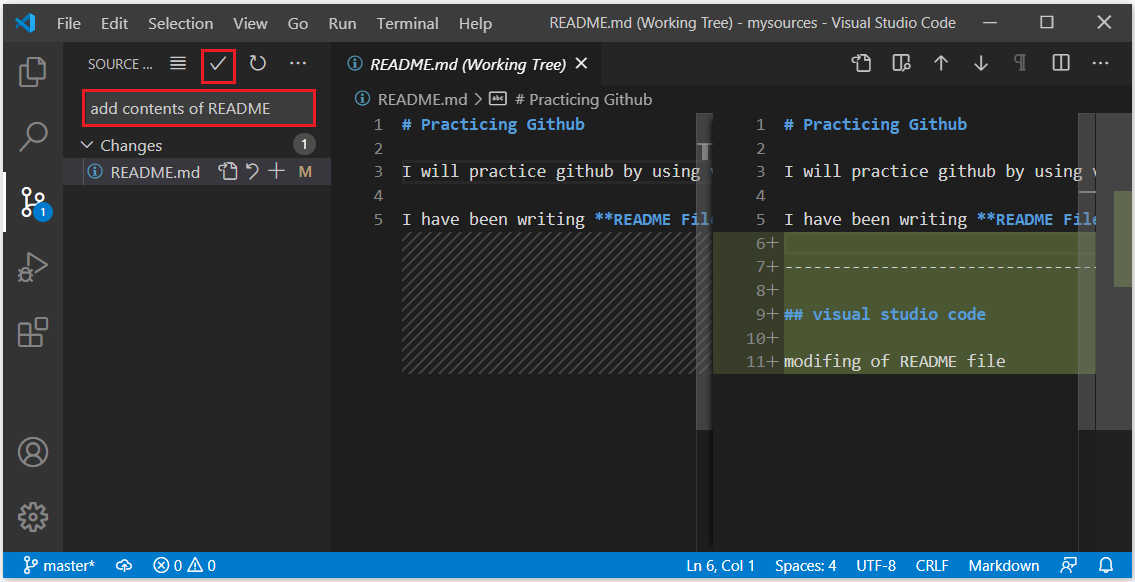Click 'modifing of README file' line
Image resolution: width=1135 pixels, height=582 pixels.
[x=895, y=361]
